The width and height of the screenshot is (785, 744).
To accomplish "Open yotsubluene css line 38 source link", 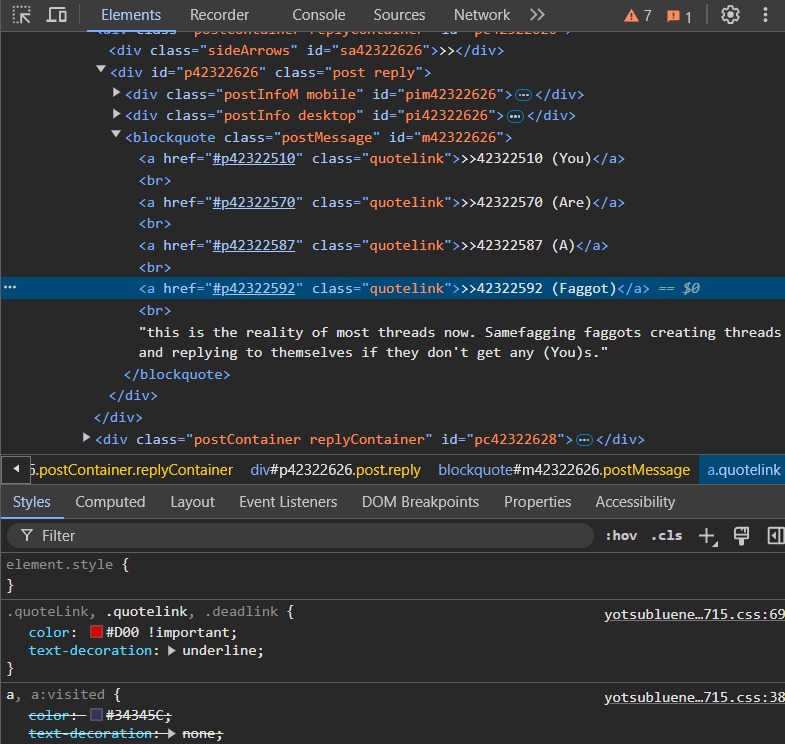I will pos(694,697).
